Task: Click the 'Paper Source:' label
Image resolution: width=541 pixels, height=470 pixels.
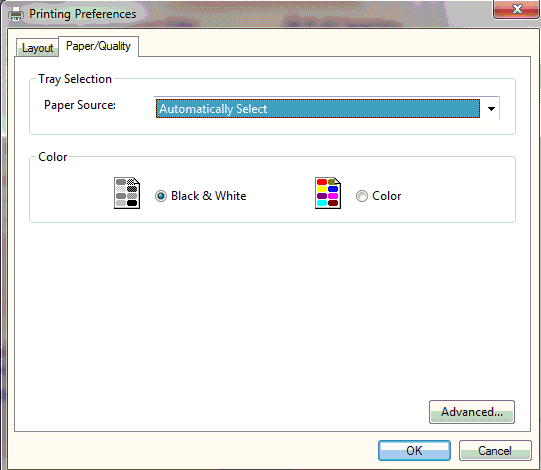Action: coord(80,105)
